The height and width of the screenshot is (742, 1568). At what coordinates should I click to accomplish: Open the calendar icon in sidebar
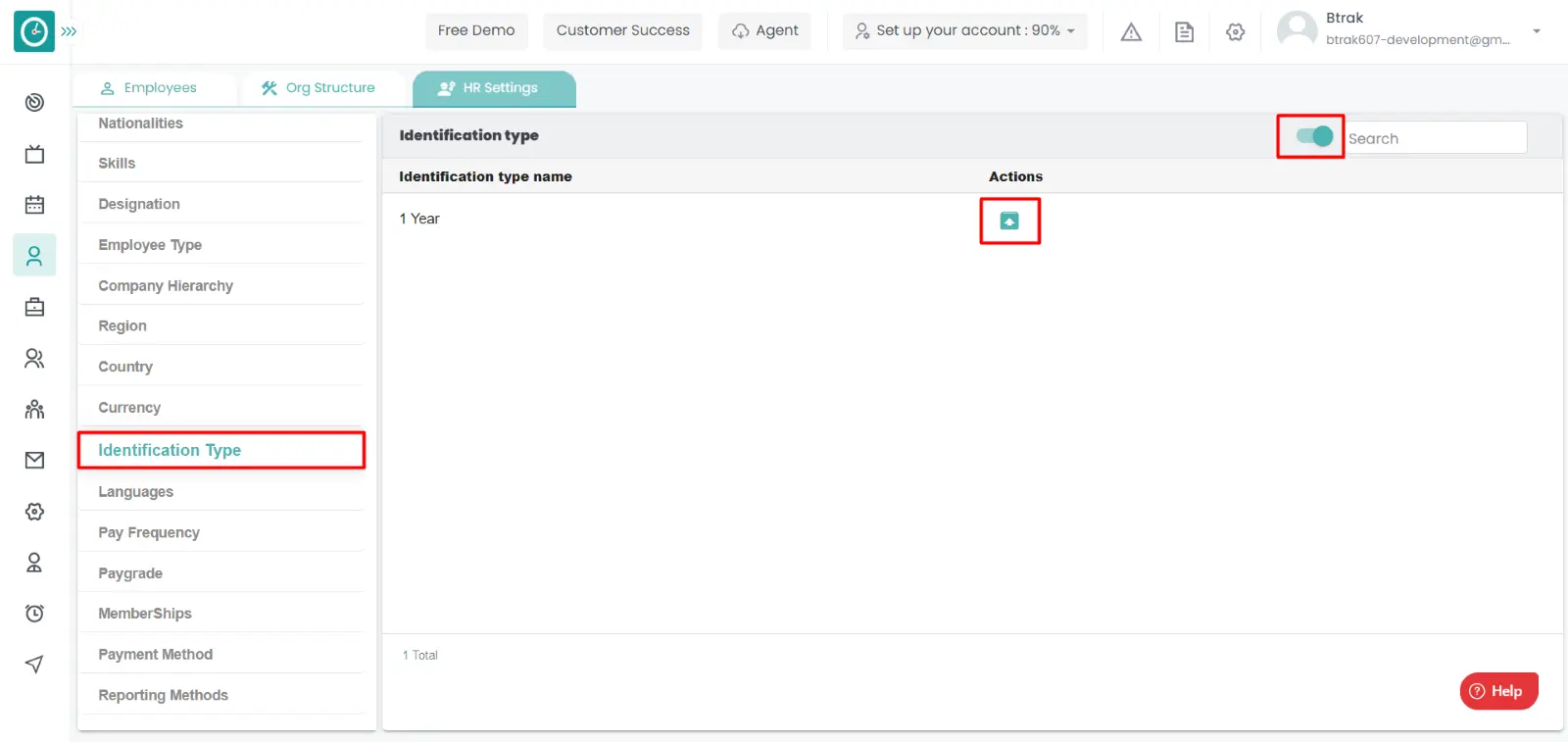34,205
